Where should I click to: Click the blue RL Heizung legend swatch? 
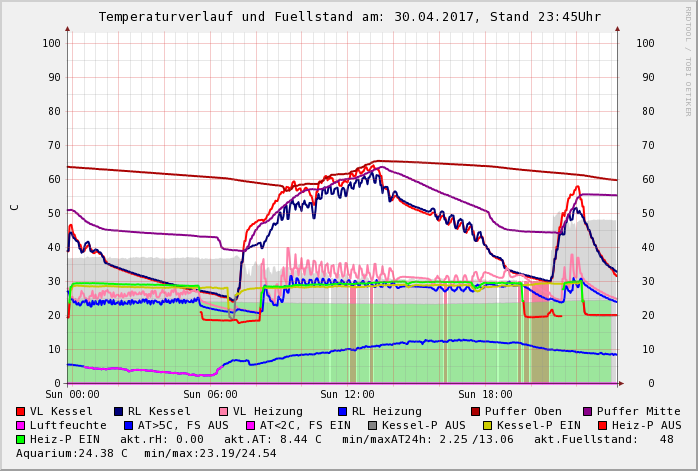pos(343,412)
